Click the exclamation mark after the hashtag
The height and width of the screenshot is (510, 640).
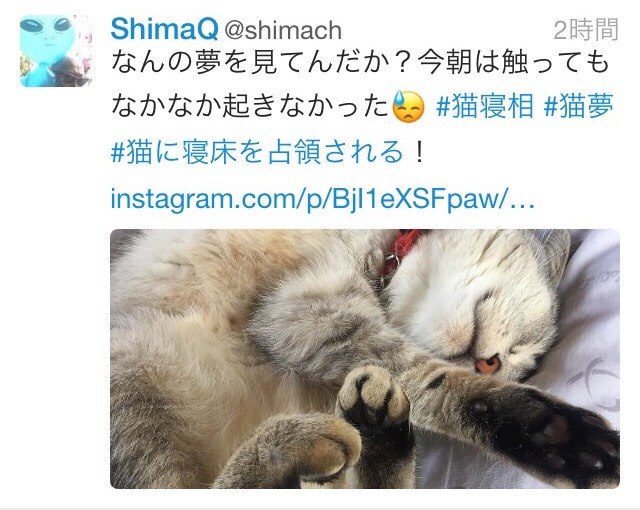point(418,152)
